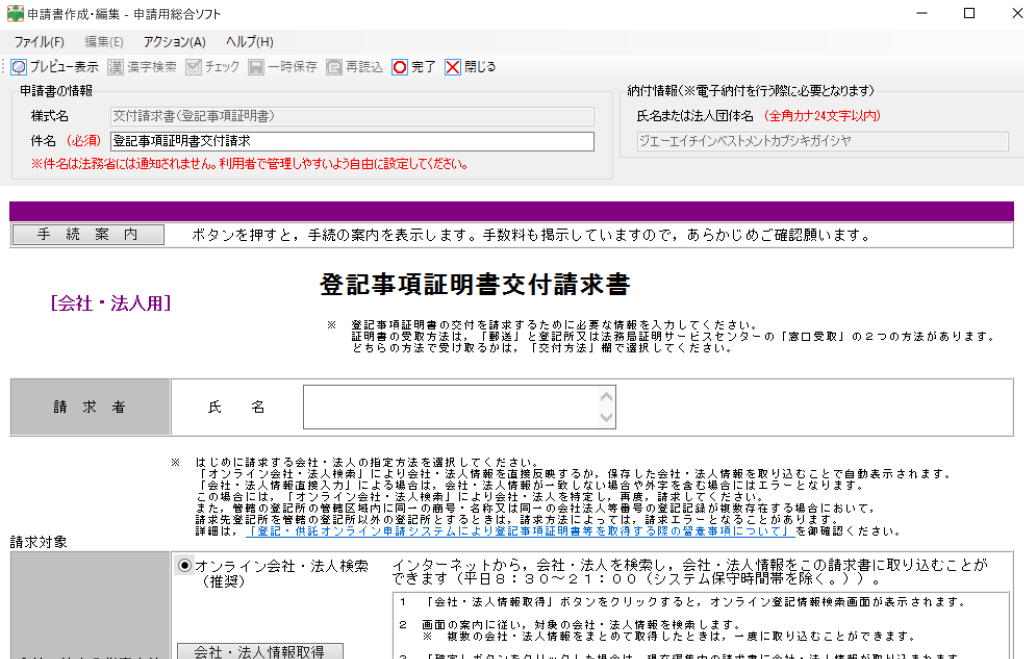Screen dimensions: 1024x659
Task: Open the ファイル(F) menu
Action: tap(39, 42)
